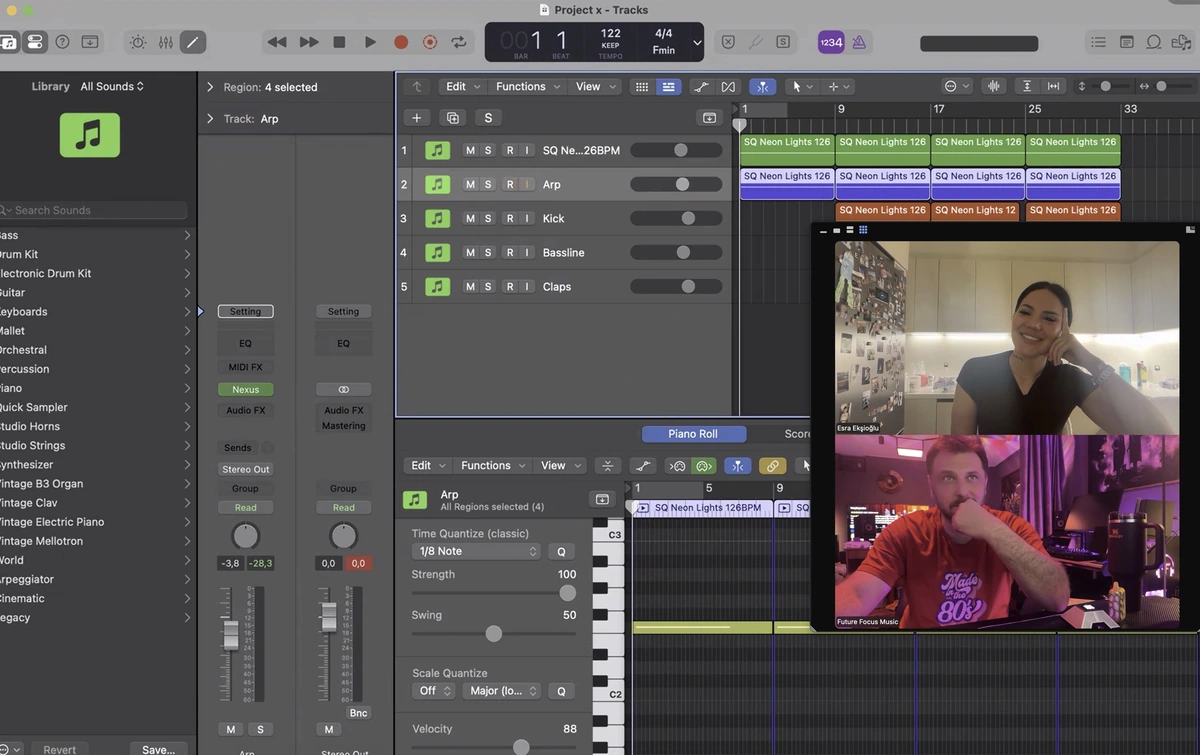Toggle the Flex button in Tracks area
The image size is (1200, 755).
tap(728, 87)
